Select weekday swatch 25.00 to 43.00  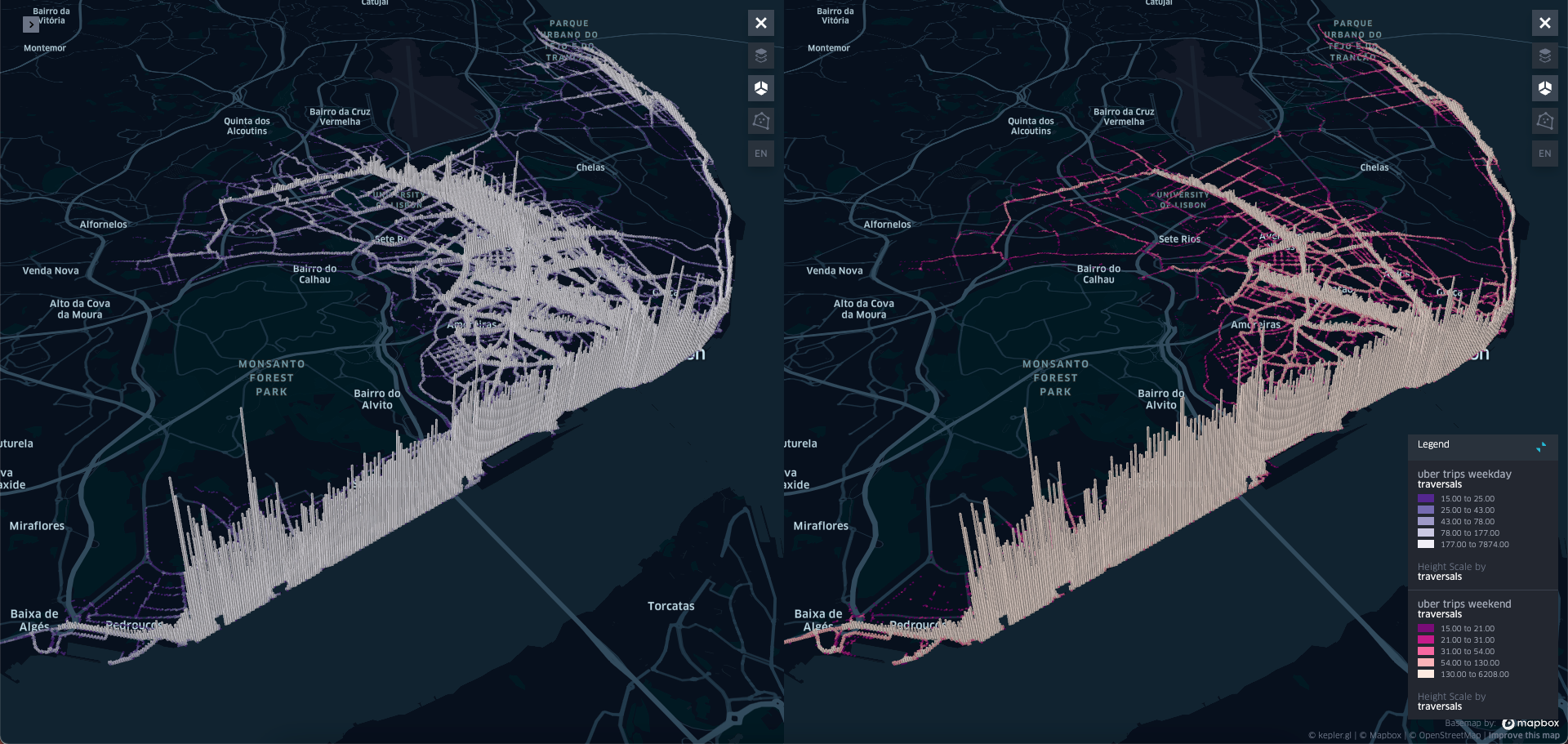1426,510
